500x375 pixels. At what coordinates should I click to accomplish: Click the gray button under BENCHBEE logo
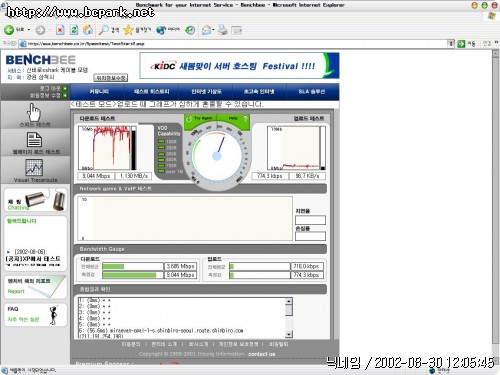click(x=111, y=78)
